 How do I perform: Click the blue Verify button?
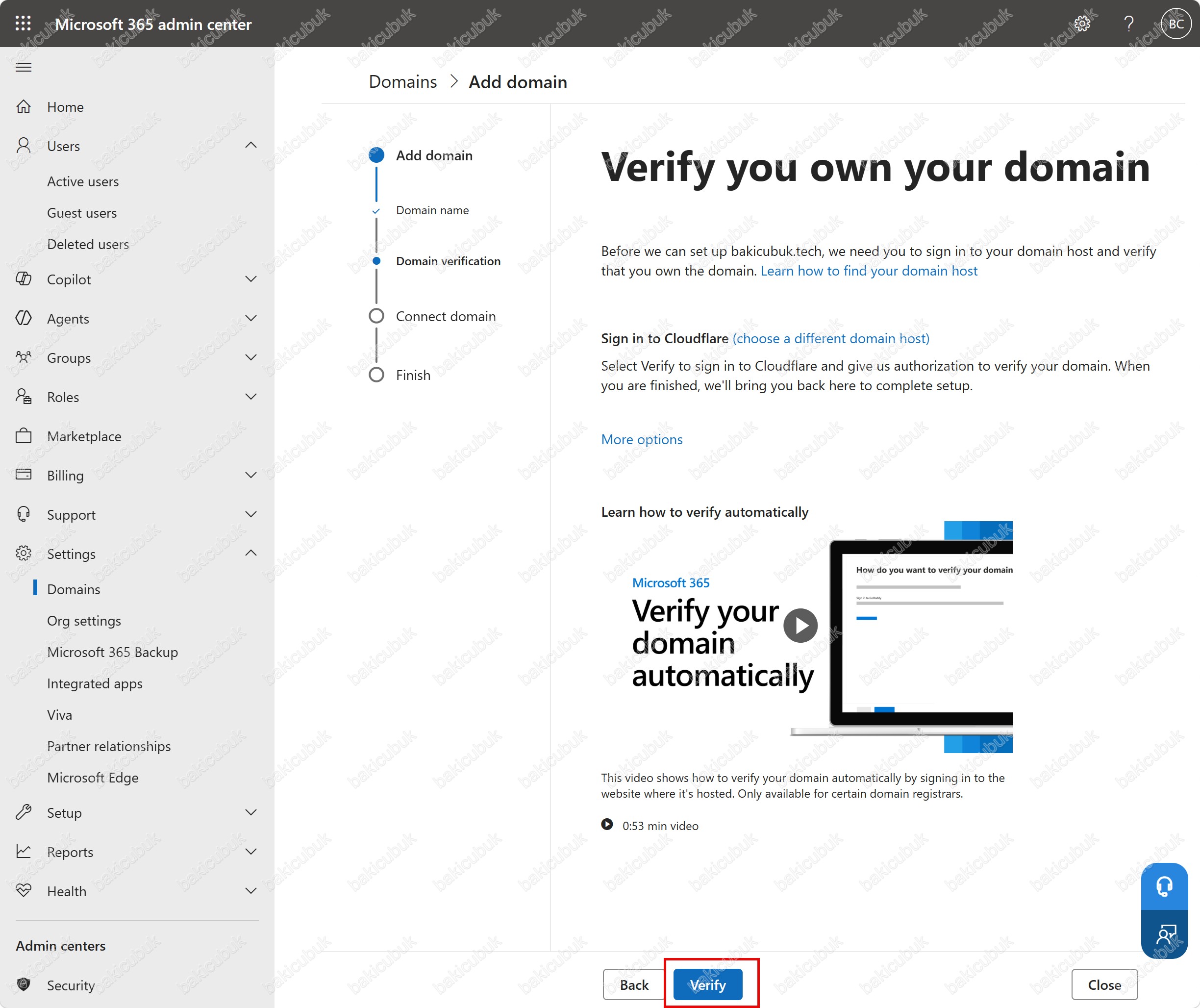coord(707,984)
